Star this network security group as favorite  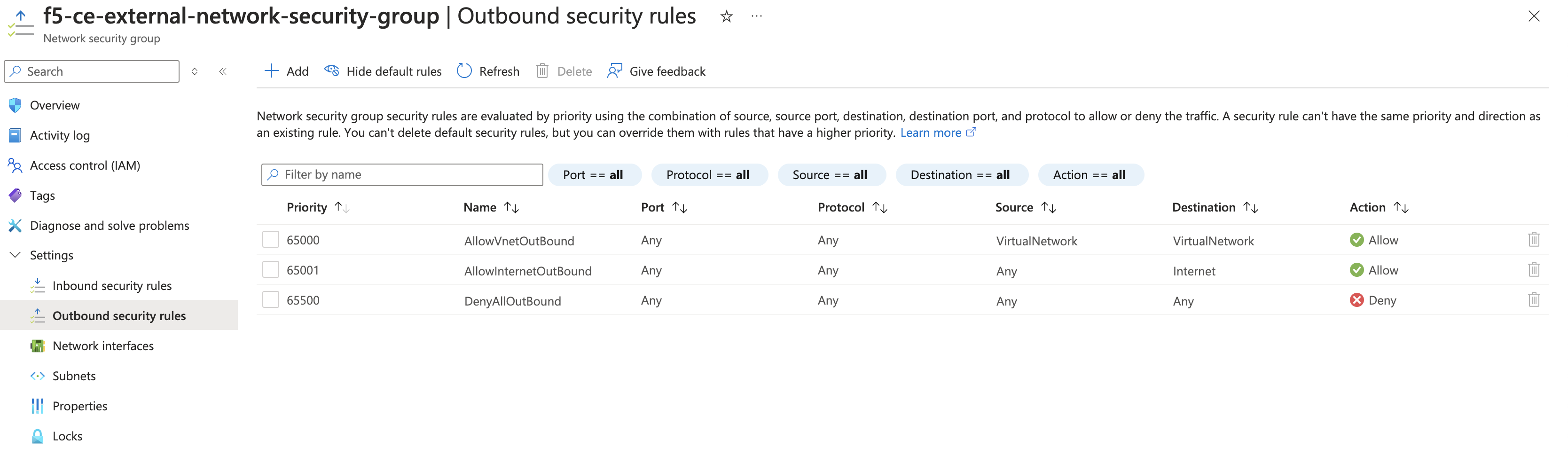pyautogui.click(x=726, y=16)
